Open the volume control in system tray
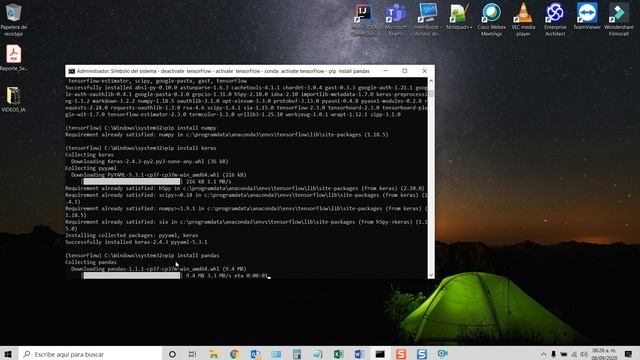640x360 pixels. pyautogui.click(x=584, y=354)
